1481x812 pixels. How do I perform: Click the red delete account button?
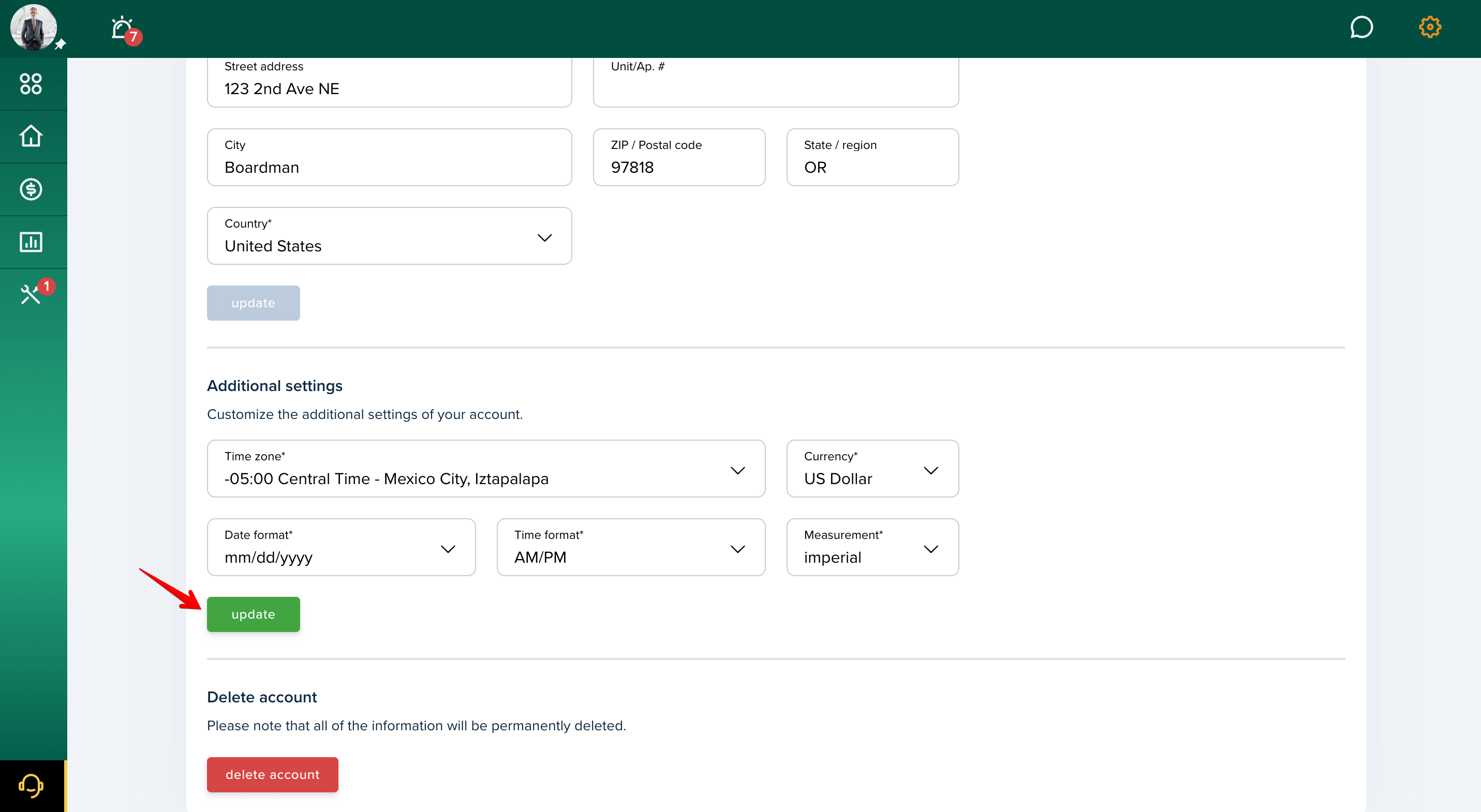[x=273, y=775]
